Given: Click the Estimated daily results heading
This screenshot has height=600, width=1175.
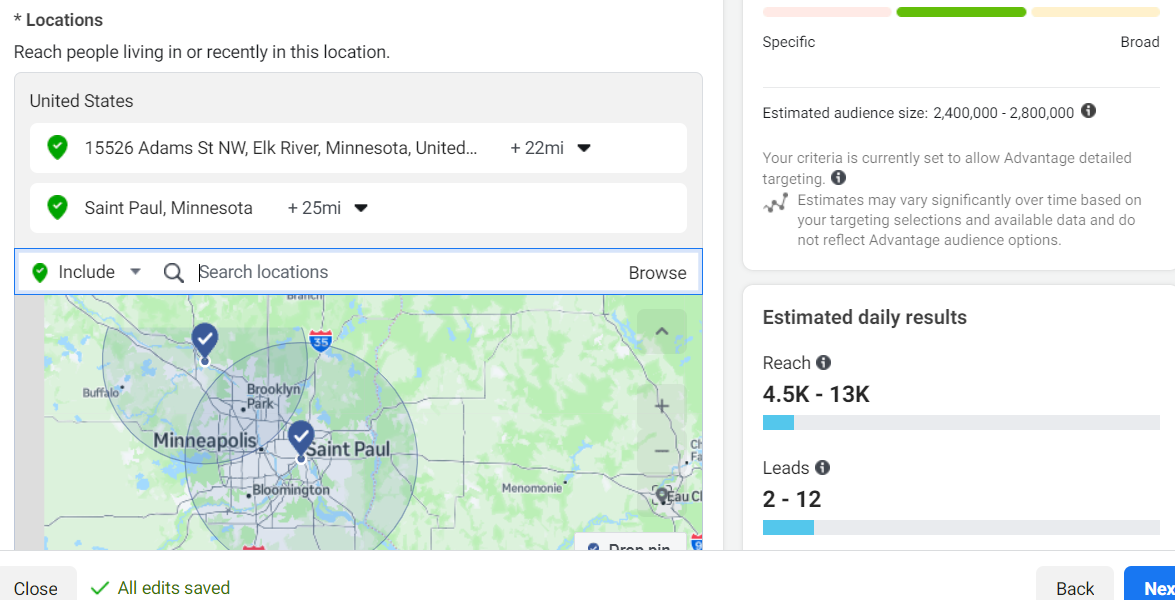Looking at the screenshot, I should tap(865, 318).
